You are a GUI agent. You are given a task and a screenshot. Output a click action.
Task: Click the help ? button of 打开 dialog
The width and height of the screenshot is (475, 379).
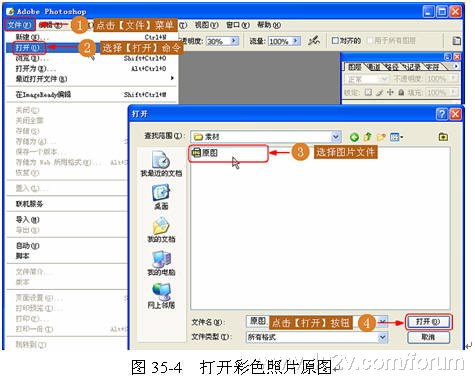point(442,114)
